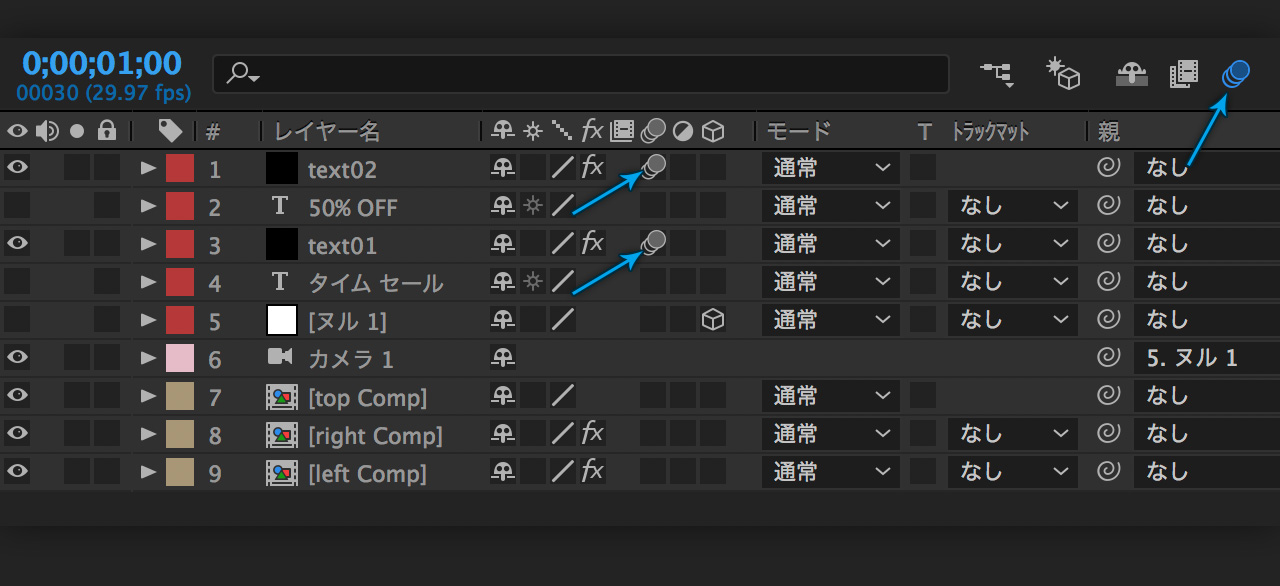Screen dimensions: 1280x586
Task: Toggle motion blur switch on text02 layer
Action: tap(653, 167)
